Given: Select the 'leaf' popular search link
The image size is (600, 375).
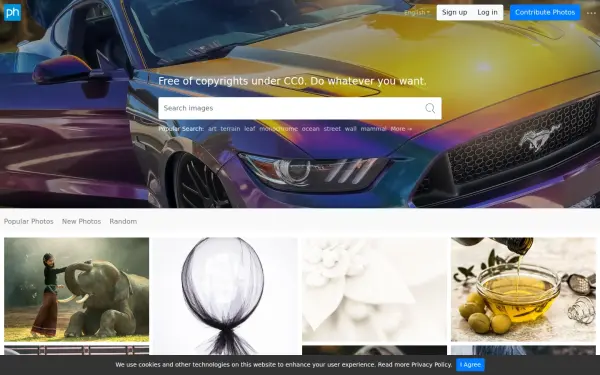Looking at the screenshot, I should 249,129.
